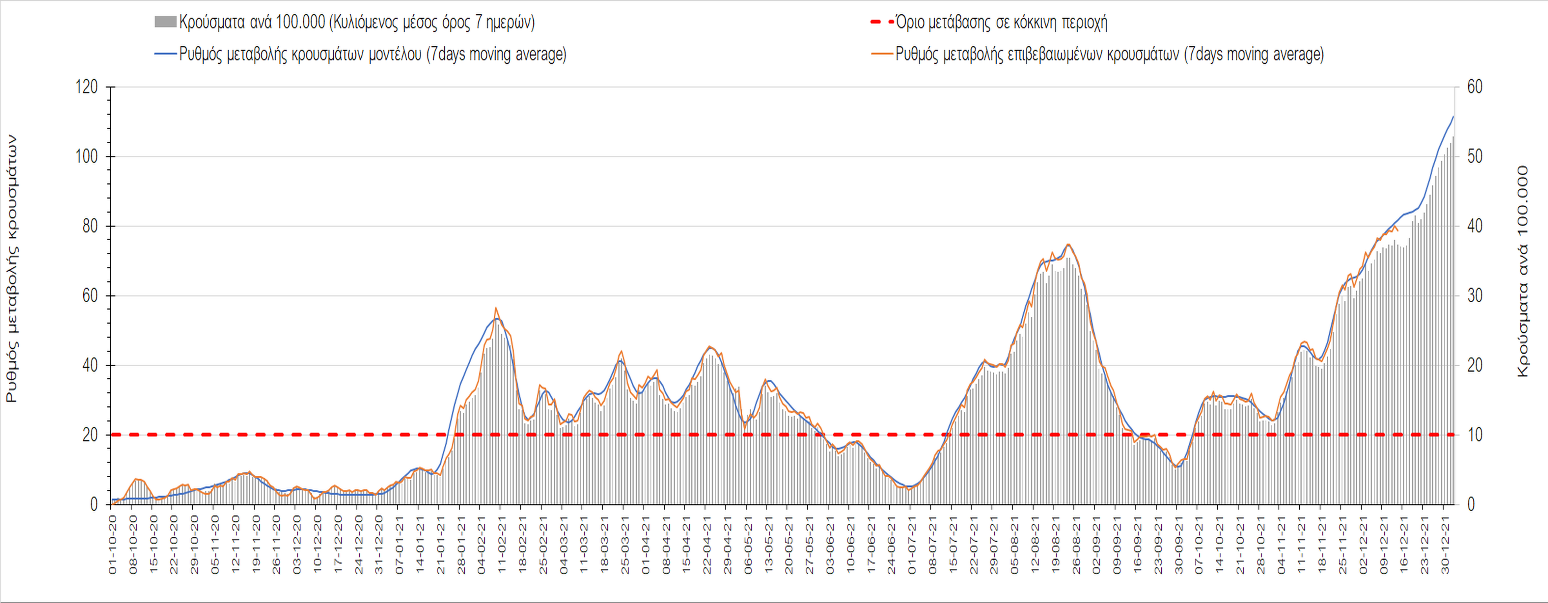
Task: Select the 01-07-21 date label
Action: (x=911, y=537)
